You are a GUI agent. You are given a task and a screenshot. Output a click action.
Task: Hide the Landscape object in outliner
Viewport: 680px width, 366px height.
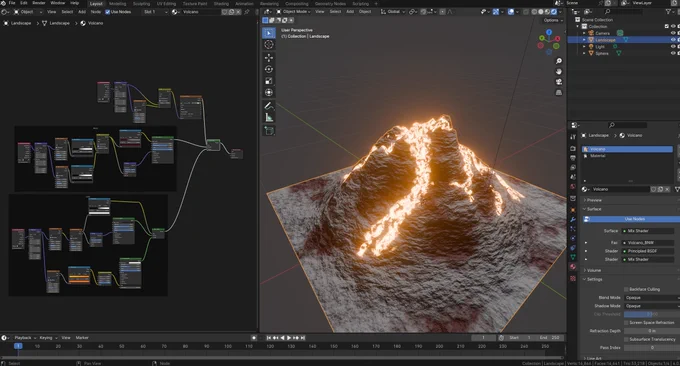(673, 40)
